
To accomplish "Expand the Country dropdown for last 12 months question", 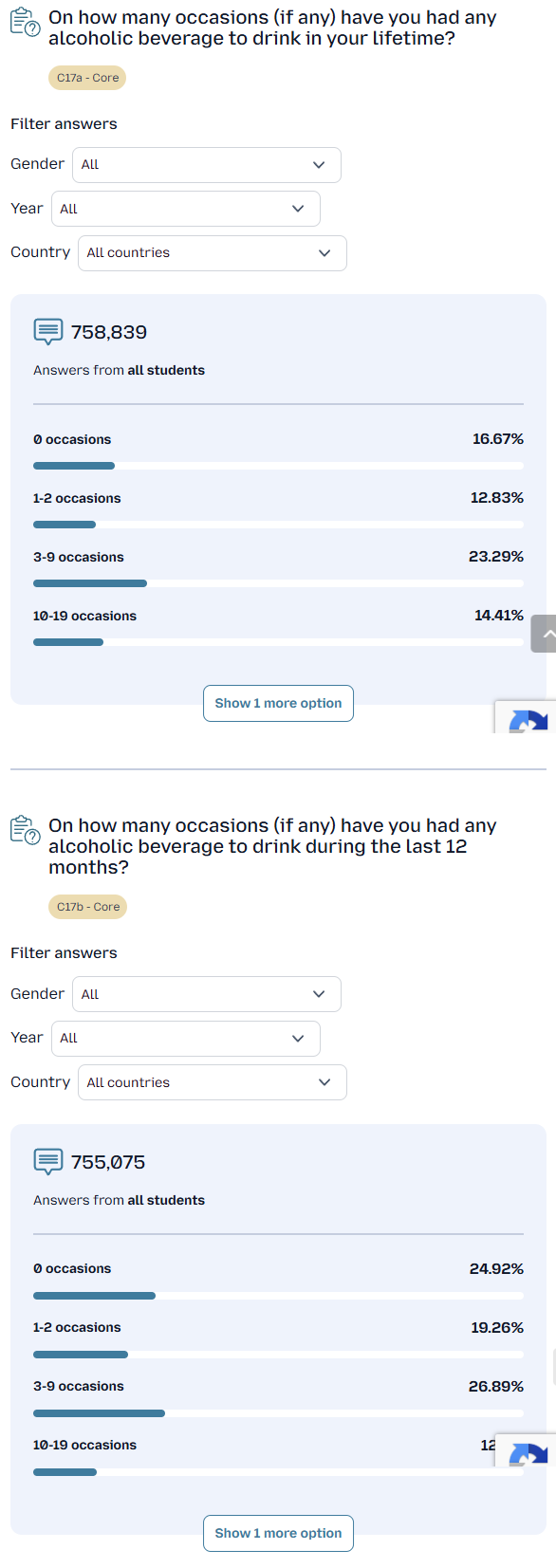I will (x=213, y=1082).
